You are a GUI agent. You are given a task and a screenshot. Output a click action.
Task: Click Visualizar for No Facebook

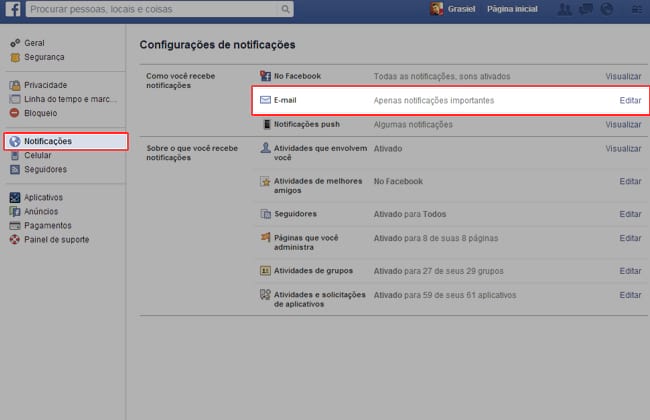[623, 76]
